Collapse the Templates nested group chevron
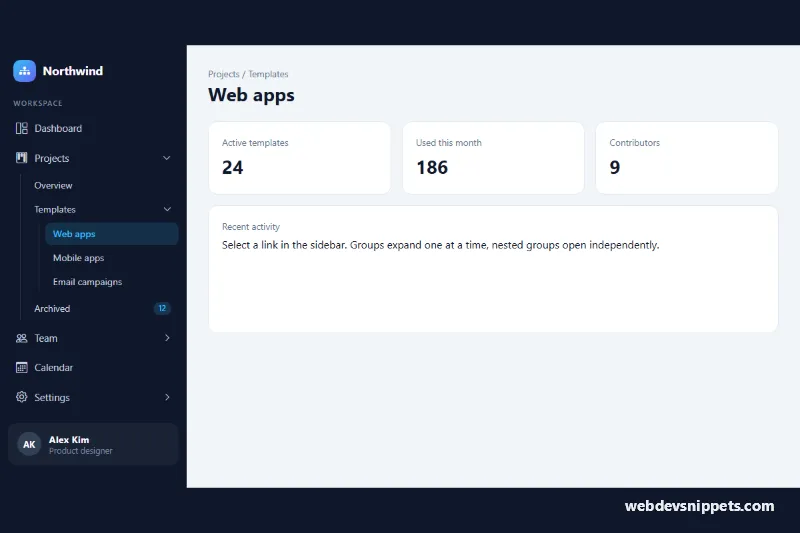 pyautogui.click(x=167, y=209)
